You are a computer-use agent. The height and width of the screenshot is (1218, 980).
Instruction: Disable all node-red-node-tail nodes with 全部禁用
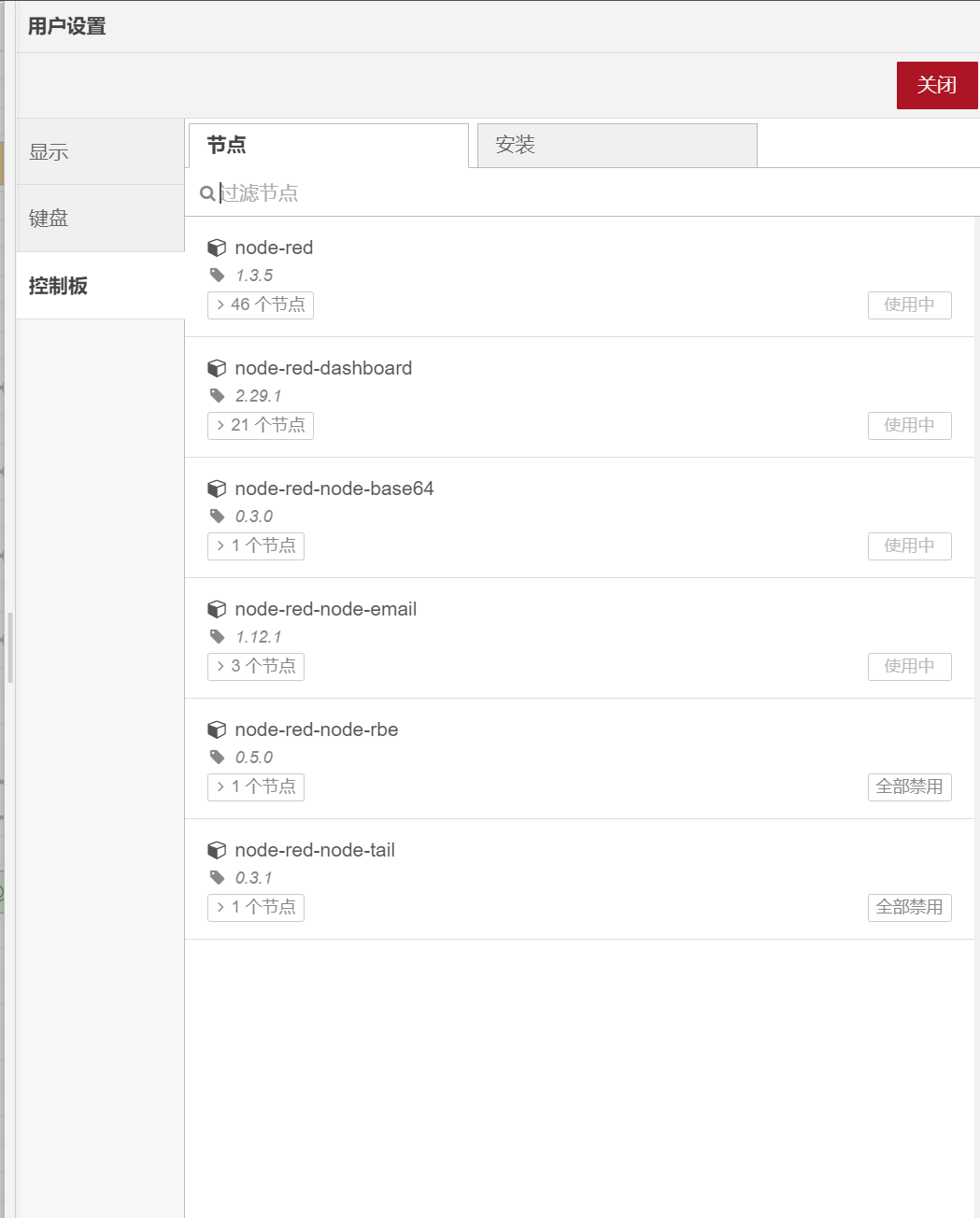[909, 907]
